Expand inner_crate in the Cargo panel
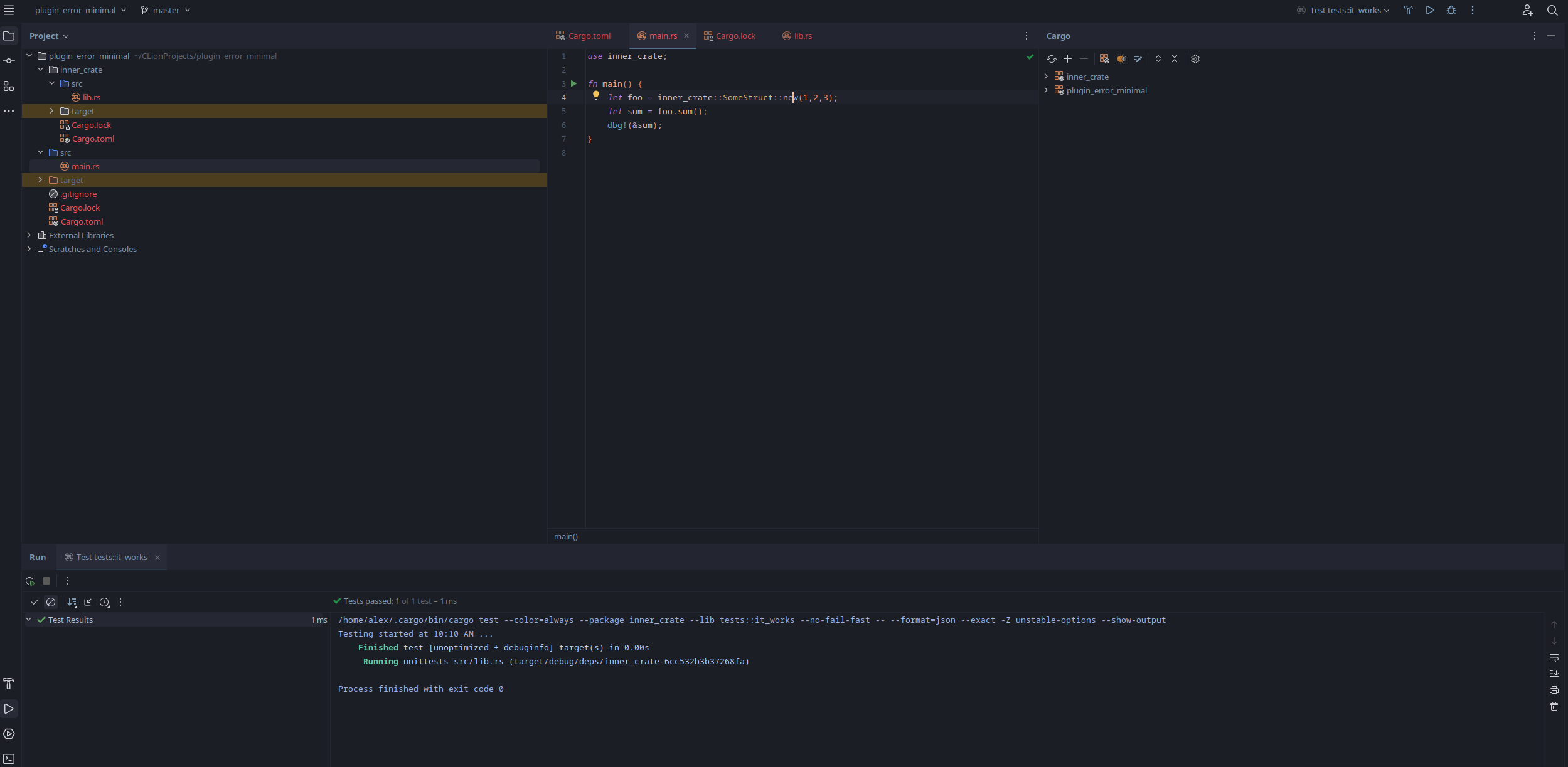The width and height of the screenshot is (1568, 767). point(1047,77)
